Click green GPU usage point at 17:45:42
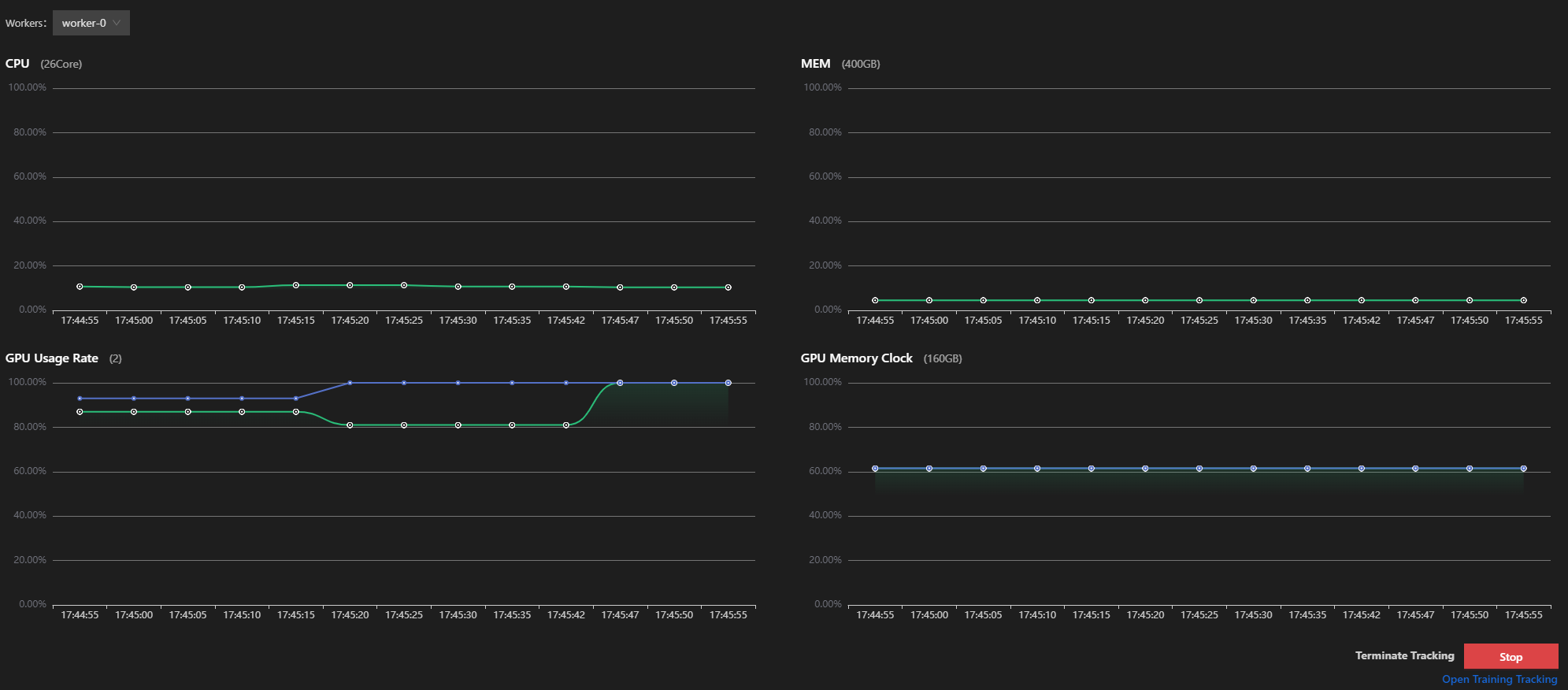 pyautogui.click(x=566, y=425)
